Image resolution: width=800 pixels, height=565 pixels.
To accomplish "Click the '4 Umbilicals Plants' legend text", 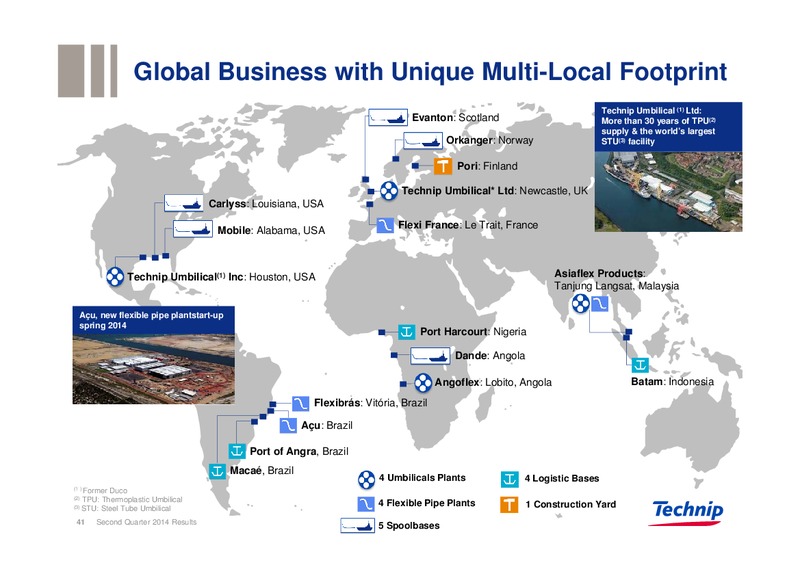I will pyautogui.click(x=422, y=478).
